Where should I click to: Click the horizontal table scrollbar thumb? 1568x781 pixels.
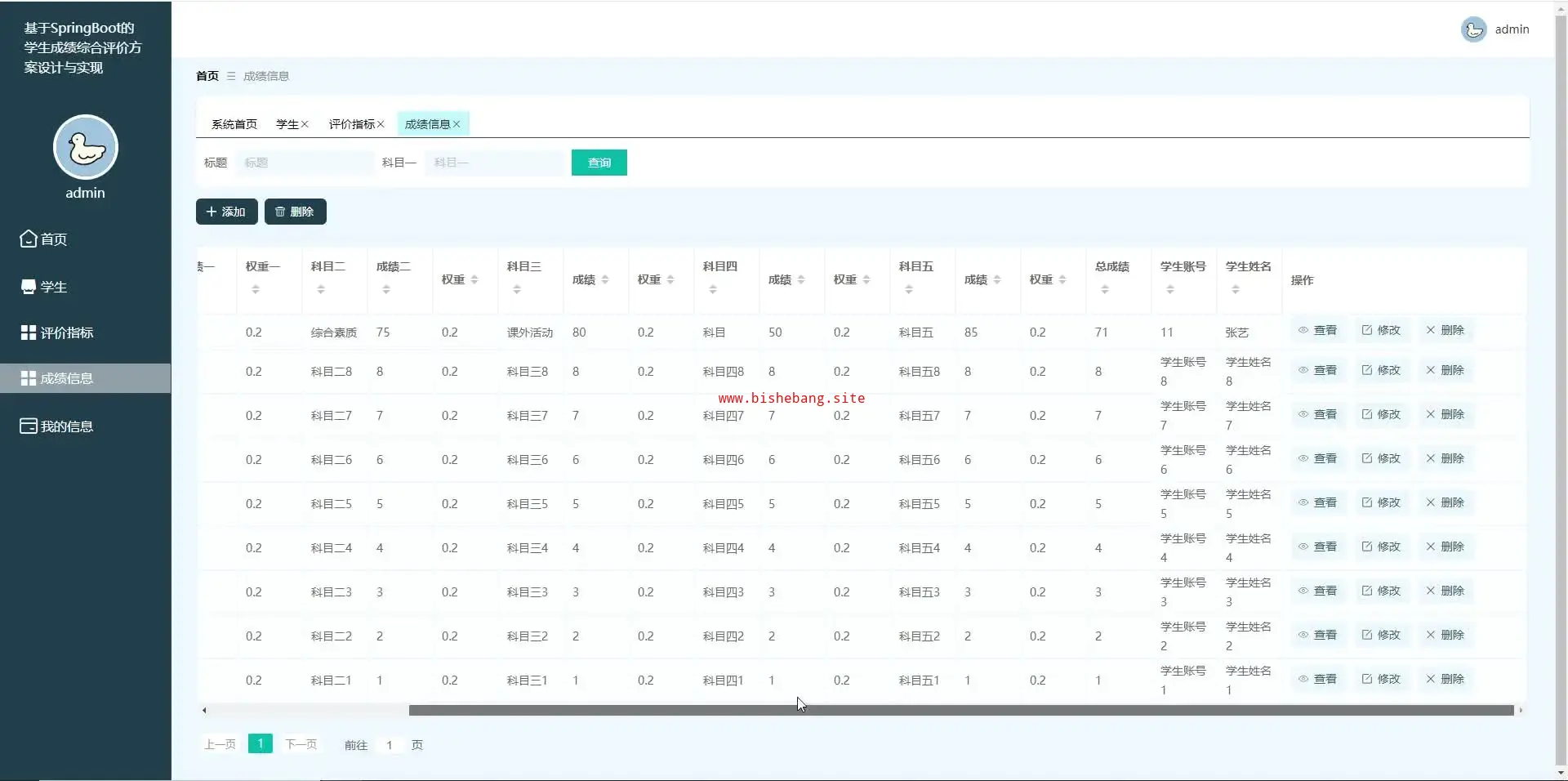click(x=960, y=711)
